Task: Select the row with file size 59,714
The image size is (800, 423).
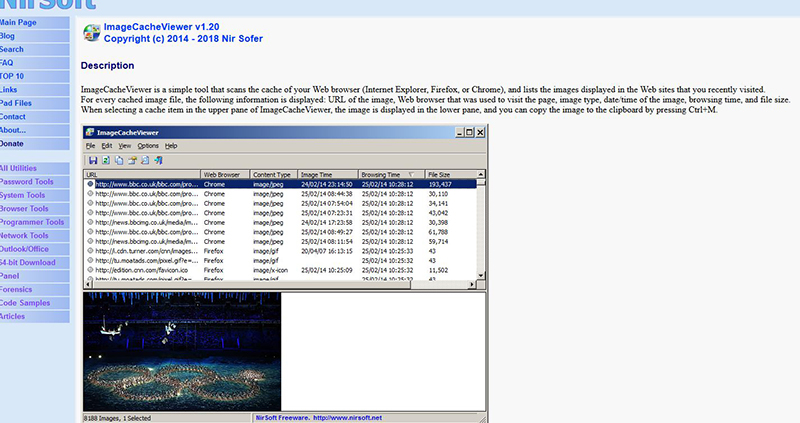Action: tap(280, 241)
